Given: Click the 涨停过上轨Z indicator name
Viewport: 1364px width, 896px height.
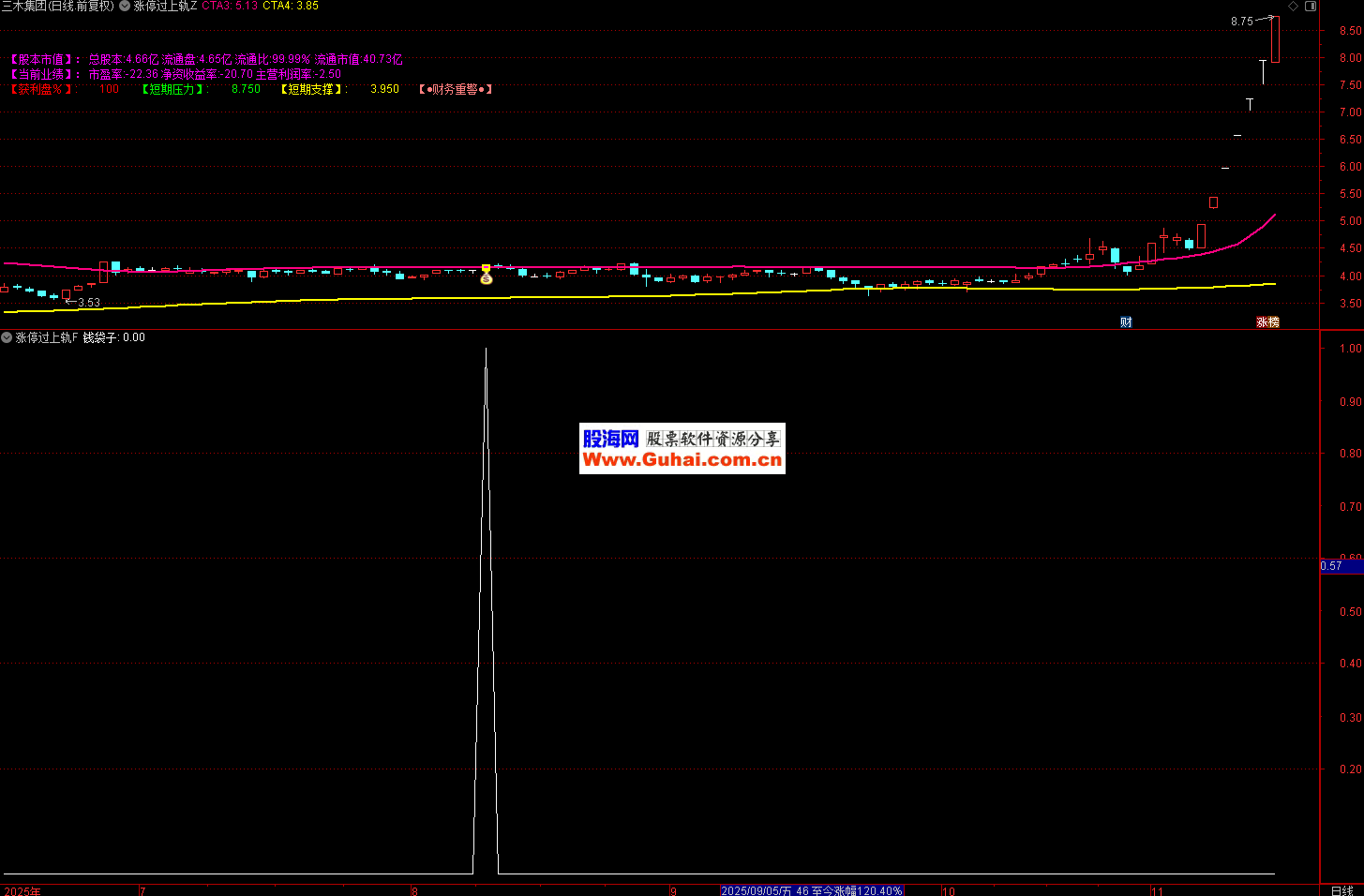Looking at the screenshot, I should click(x=165, y=6).
